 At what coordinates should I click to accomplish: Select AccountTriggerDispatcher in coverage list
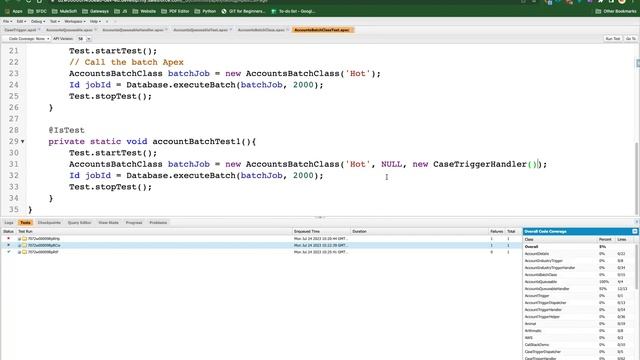pos(545,303)
